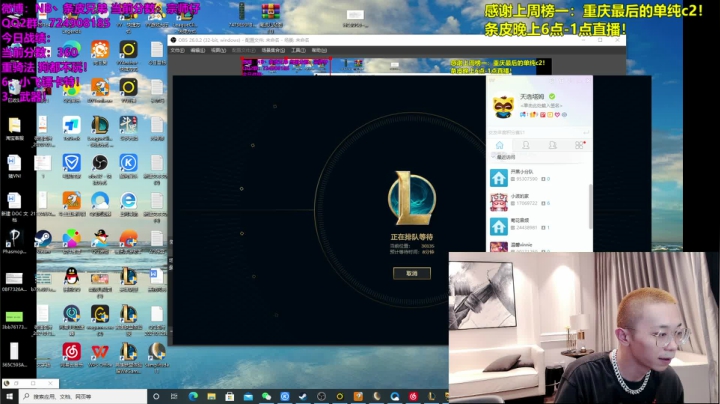Click taskbar search box
This screenshot has height=404, width=720.
coord(83,396)
